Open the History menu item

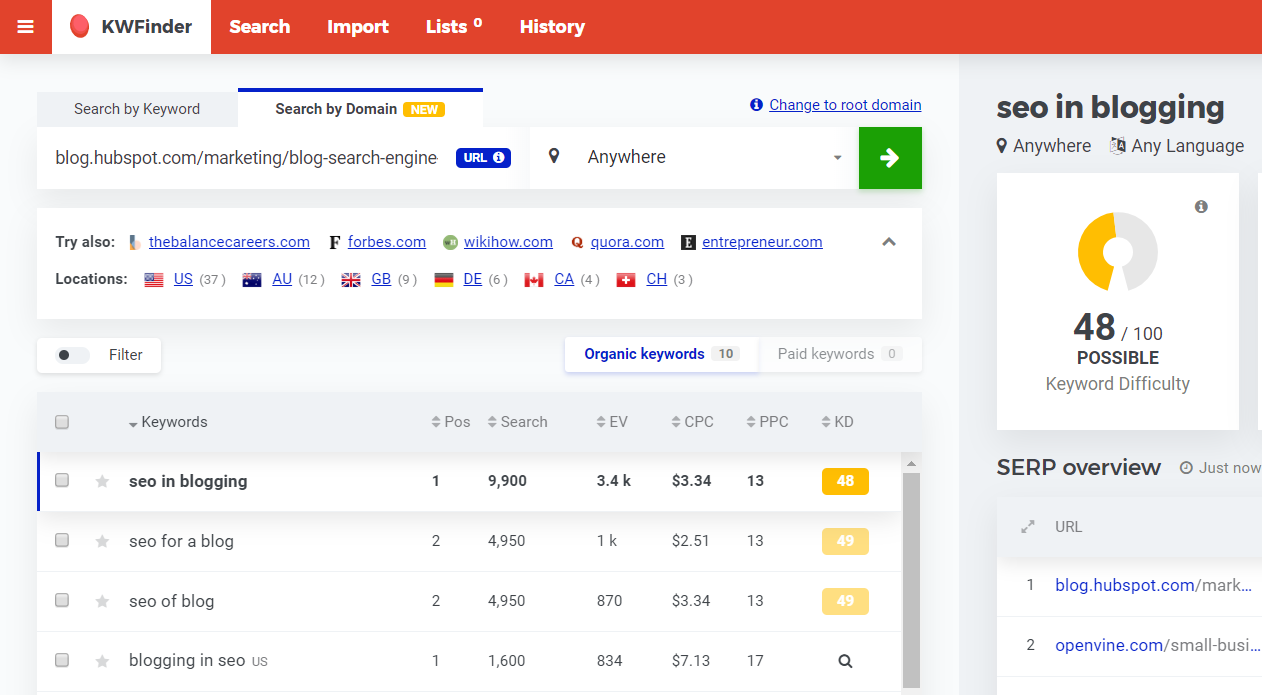tap(552, 27)
